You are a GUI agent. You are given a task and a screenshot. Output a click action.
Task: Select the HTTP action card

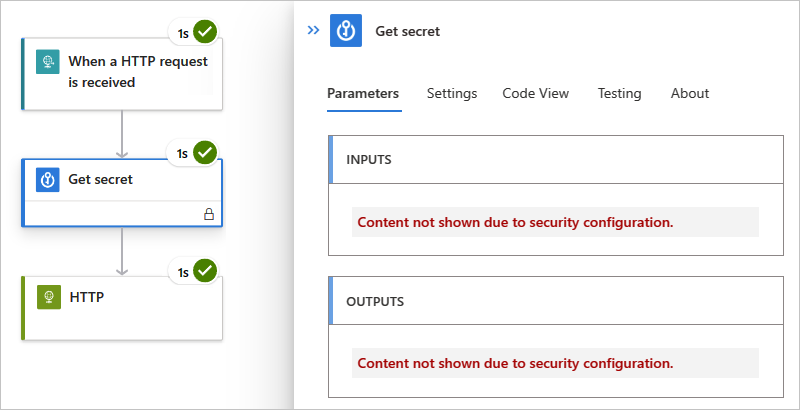pos(122,308)
